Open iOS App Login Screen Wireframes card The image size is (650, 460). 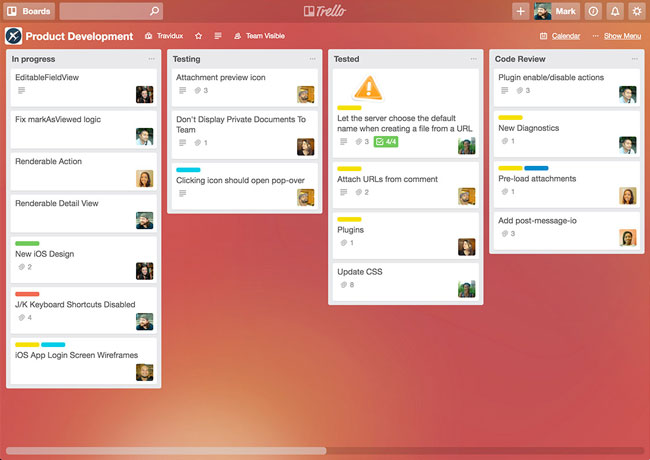[84, 361]
